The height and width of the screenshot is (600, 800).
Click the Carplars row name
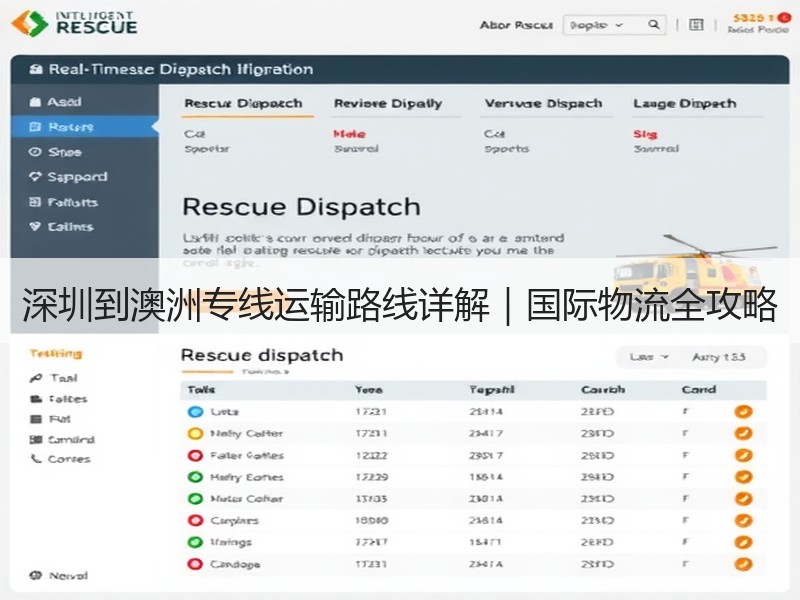click(x=235, y=521)
